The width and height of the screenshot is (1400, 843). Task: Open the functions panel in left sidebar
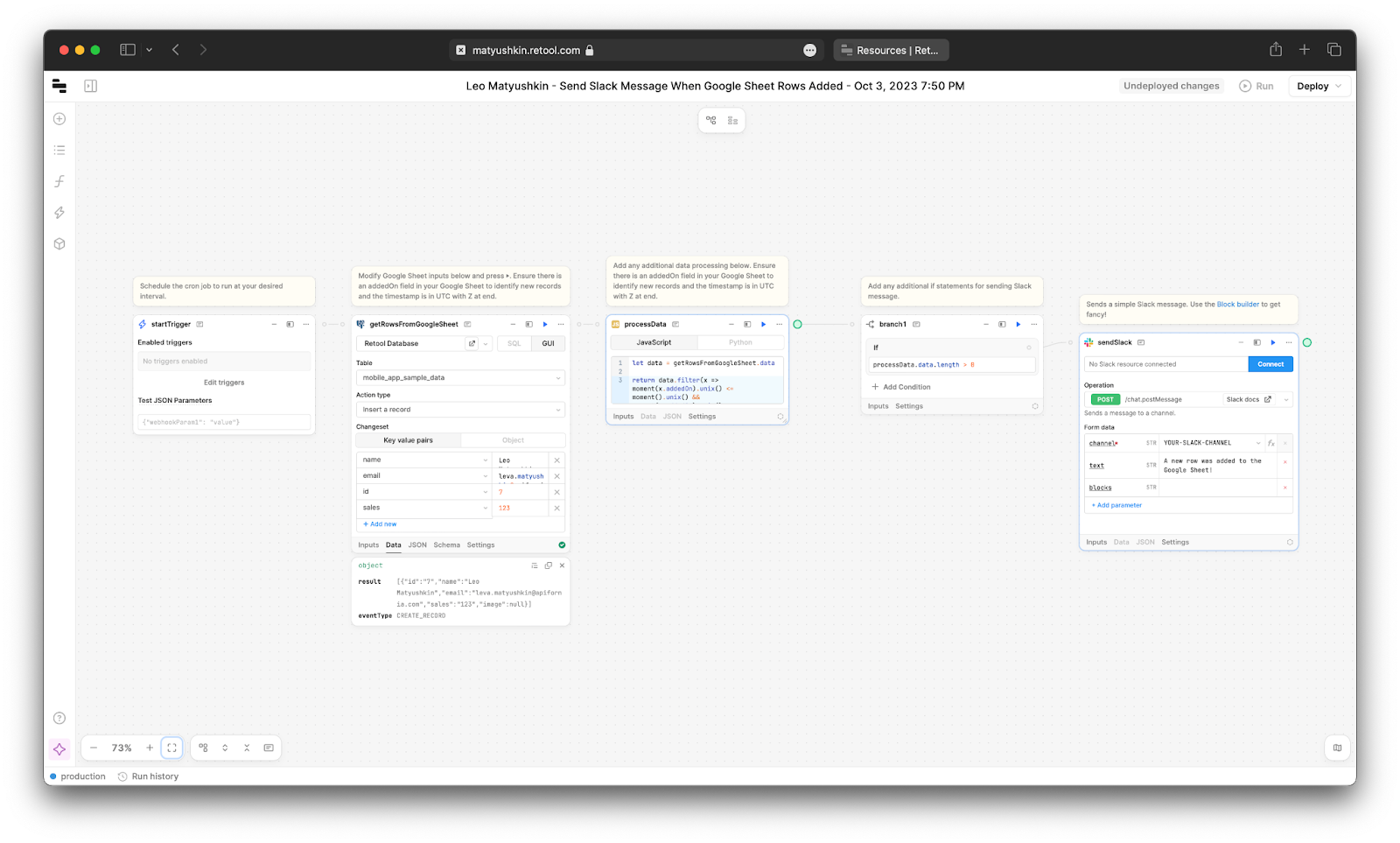coord(59,181)
